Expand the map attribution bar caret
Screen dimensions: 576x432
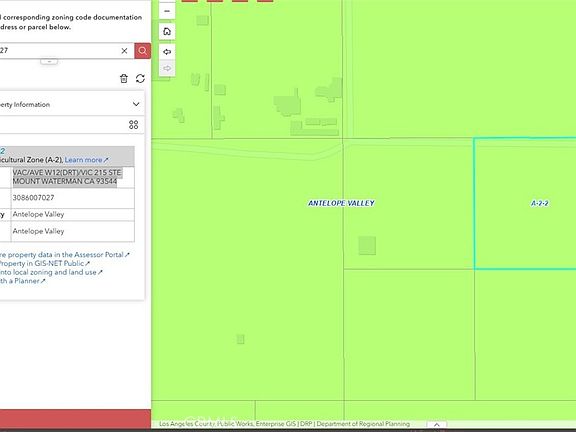pyautogui.click(x=436, y=424)
